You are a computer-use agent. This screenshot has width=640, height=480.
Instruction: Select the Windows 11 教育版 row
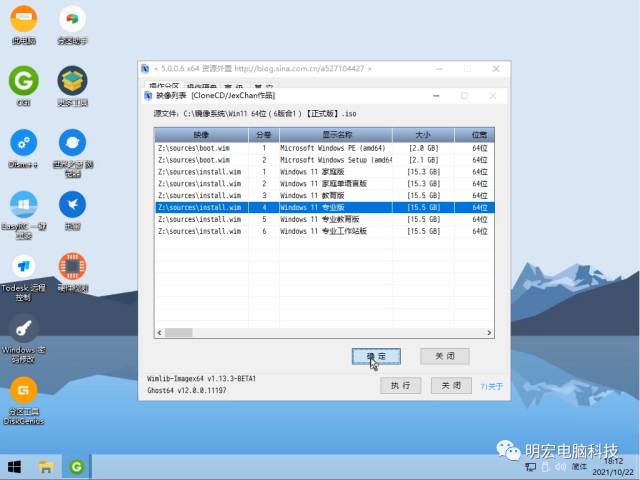point(324,196)
